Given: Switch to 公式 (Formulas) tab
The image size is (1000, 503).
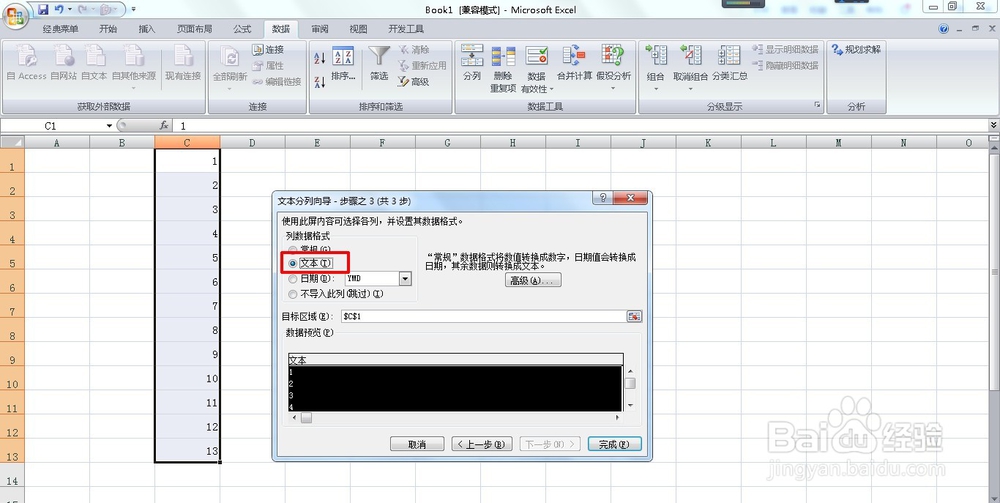Looking at the screenshot, I should coord(242,29).
